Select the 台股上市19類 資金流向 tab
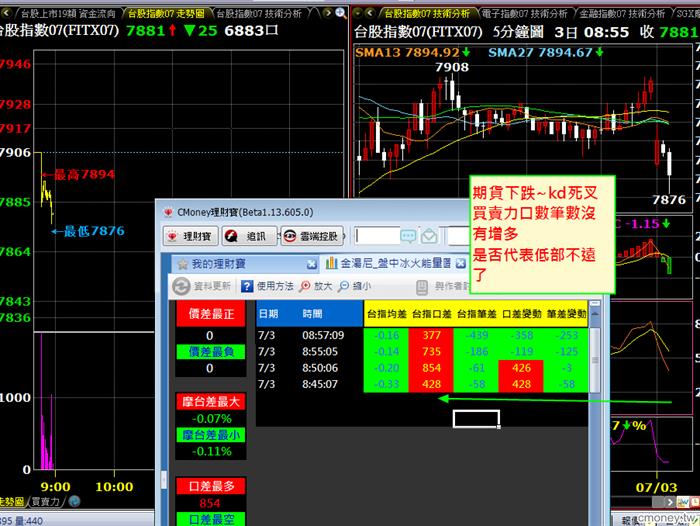 coord(68,13)
